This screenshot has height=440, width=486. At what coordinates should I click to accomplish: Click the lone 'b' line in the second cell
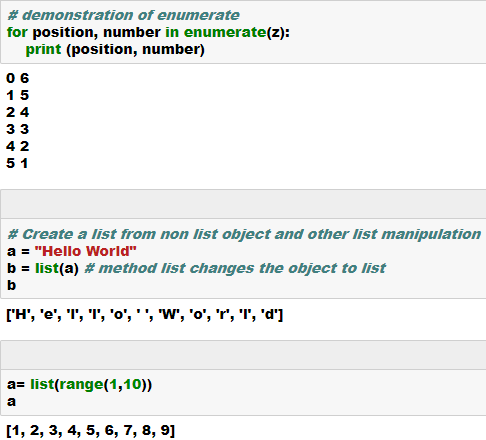tap(11, 285)
